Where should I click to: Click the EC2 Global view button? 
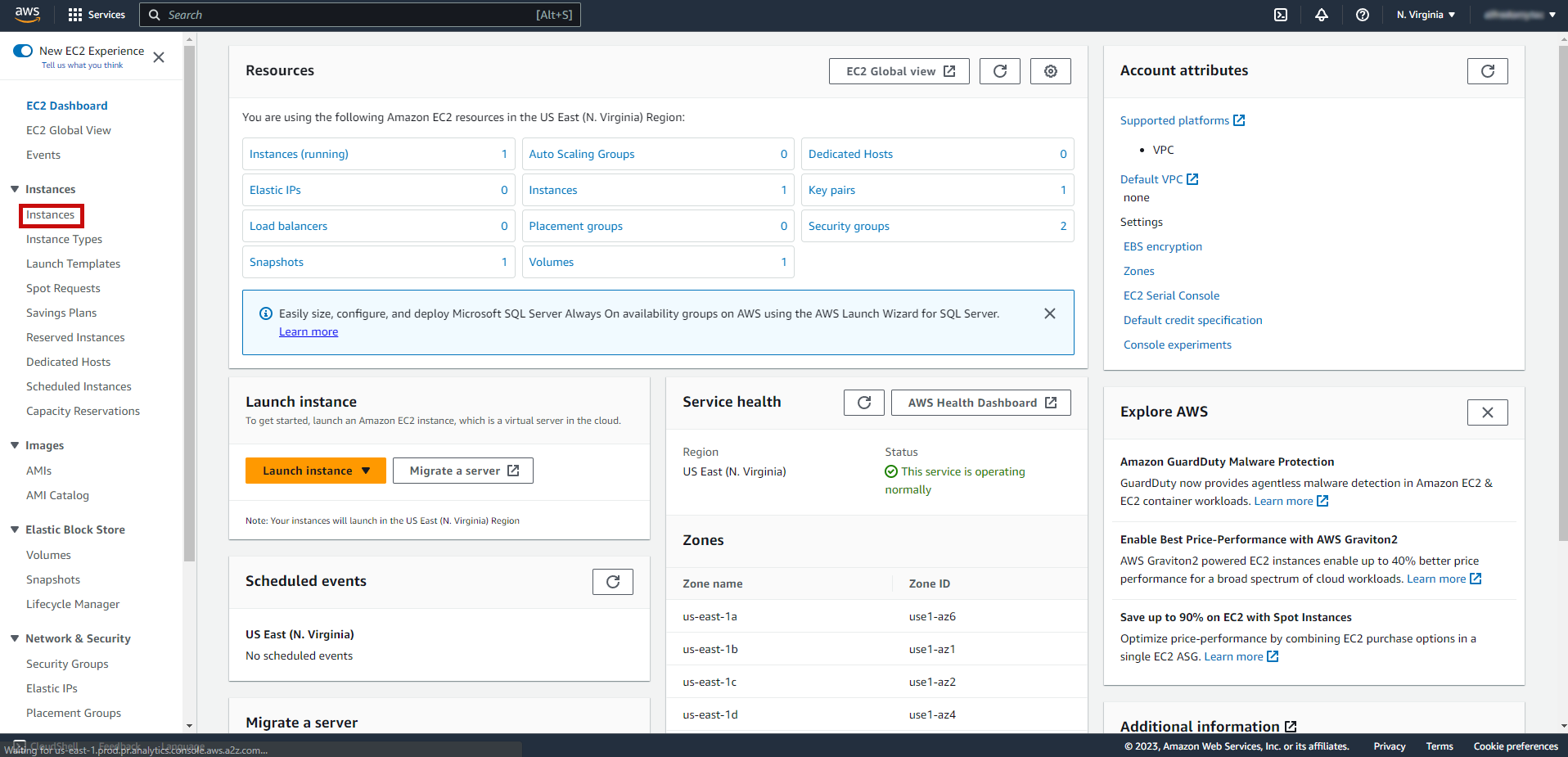(899, 71)
